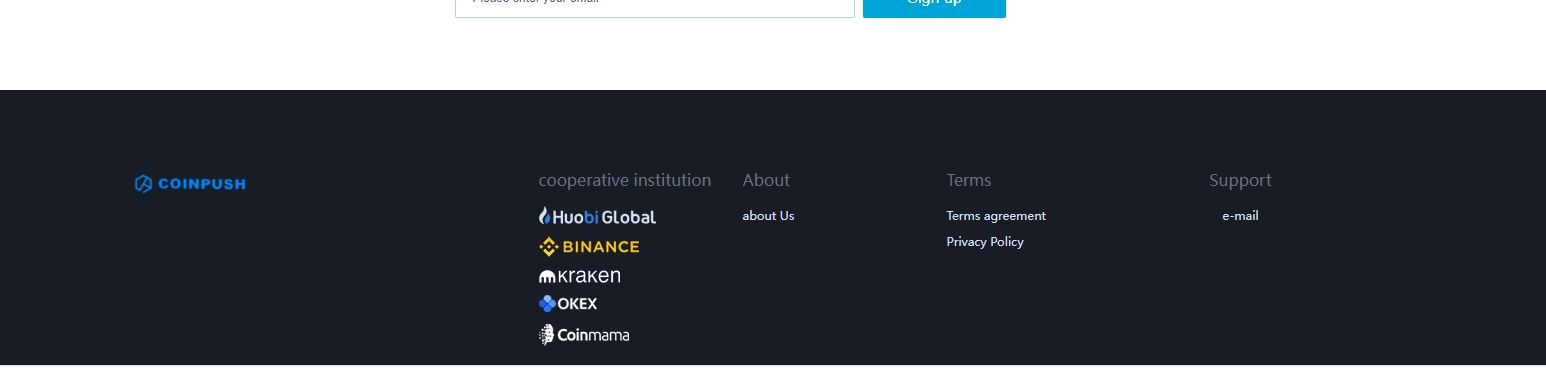Click the OKEX blue dots icon
The image size is (1546, 369).
coord(547,304)
